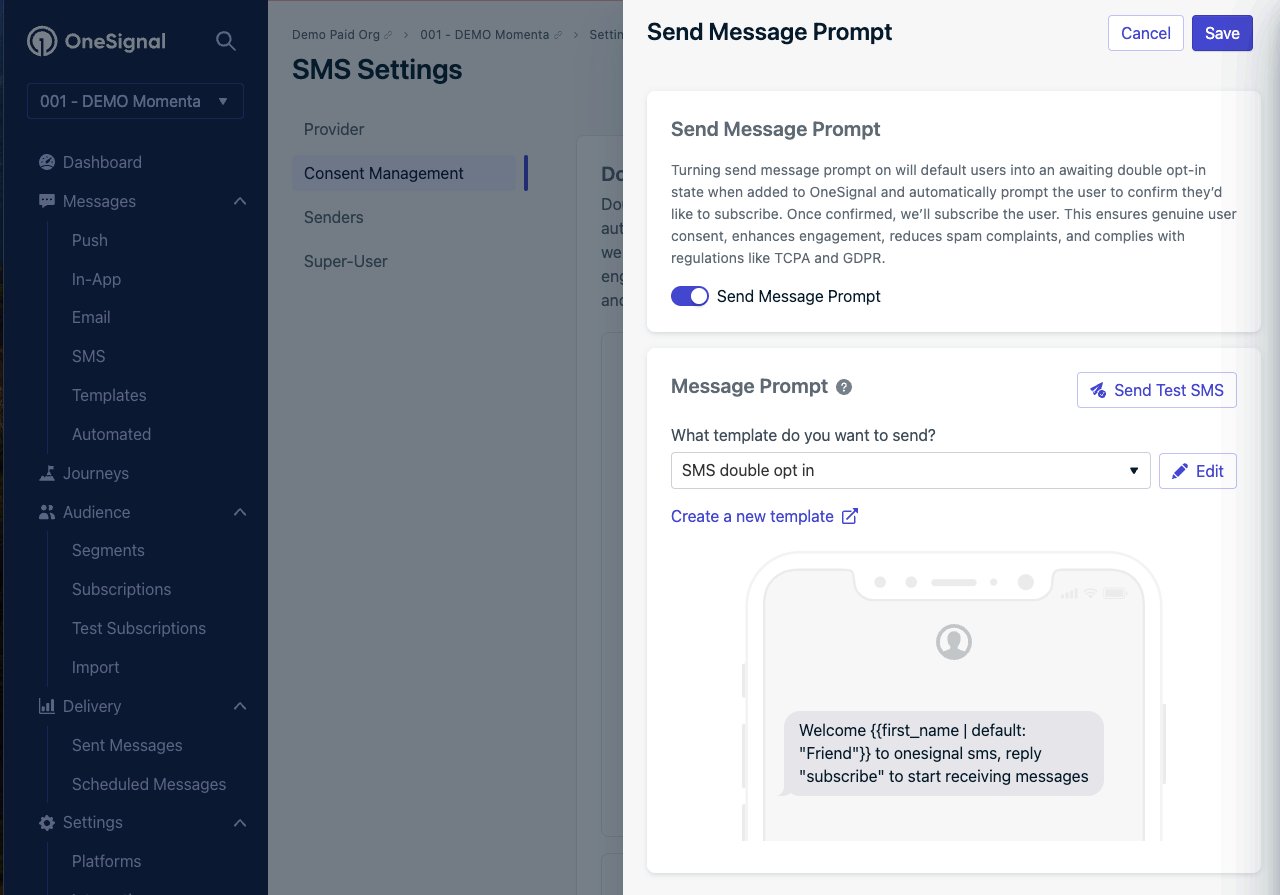Open Subscriptions under Audience
Screen dimensions: 1280x895
121,589
